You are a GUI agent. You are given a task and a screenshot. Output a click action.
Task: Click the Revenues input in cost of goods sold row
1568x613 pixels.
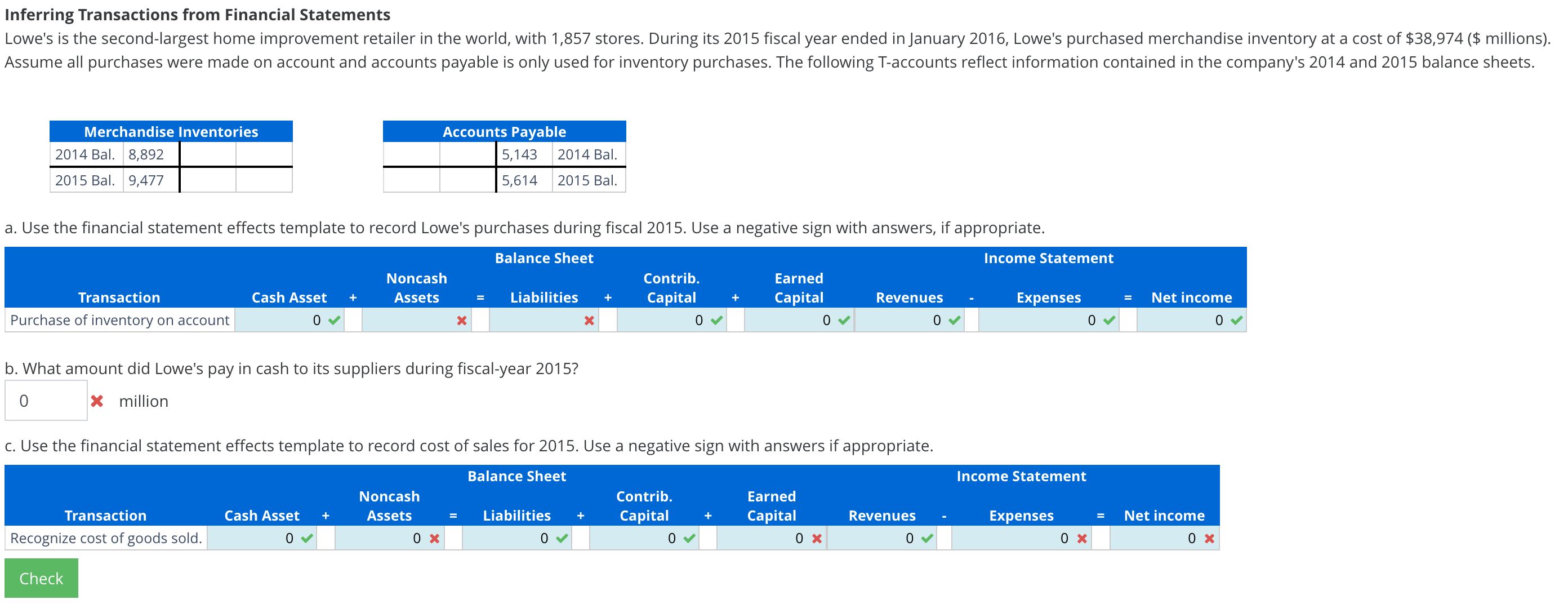coord(876,538)
